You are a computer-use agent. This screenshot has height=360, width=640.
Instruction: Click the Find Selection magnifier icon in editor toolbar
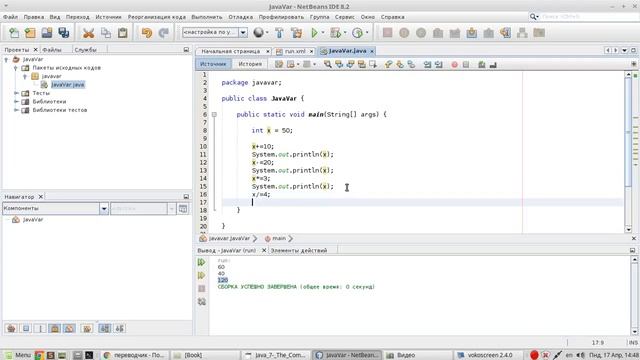pos(327,64)
